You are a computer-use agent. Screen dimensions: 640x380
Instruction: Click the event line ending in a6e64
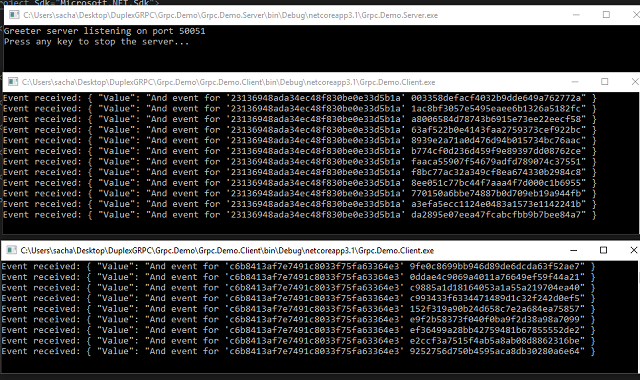click(298, 351)
